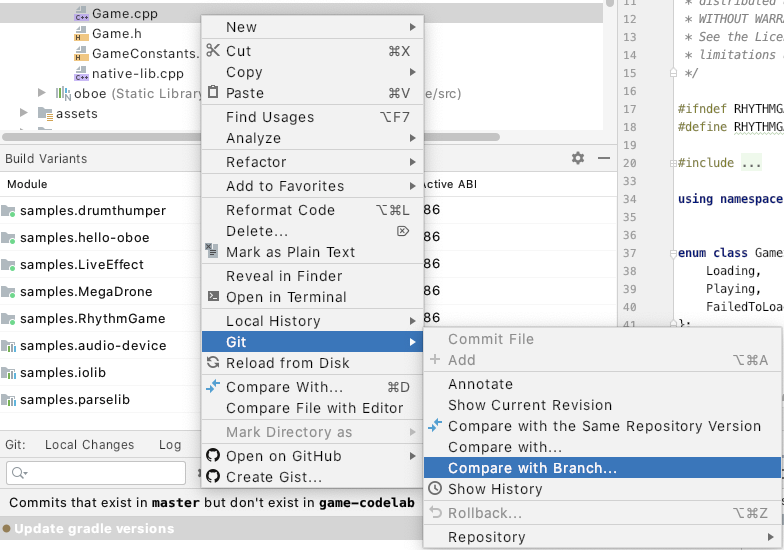Switch to the Local Changes tab

(89, 445)
